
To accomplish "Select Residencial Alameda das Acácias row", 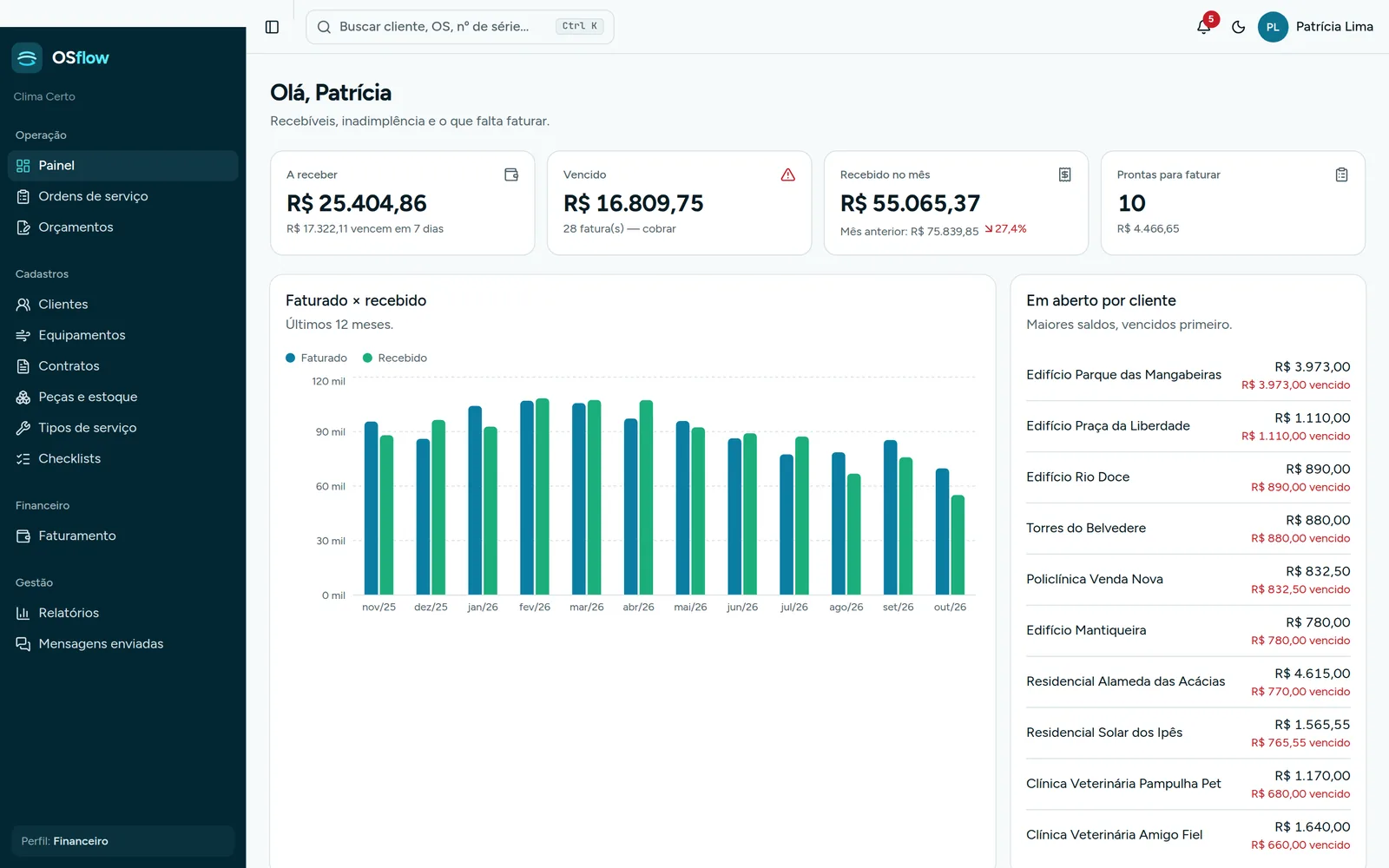I will (1188, 682).
